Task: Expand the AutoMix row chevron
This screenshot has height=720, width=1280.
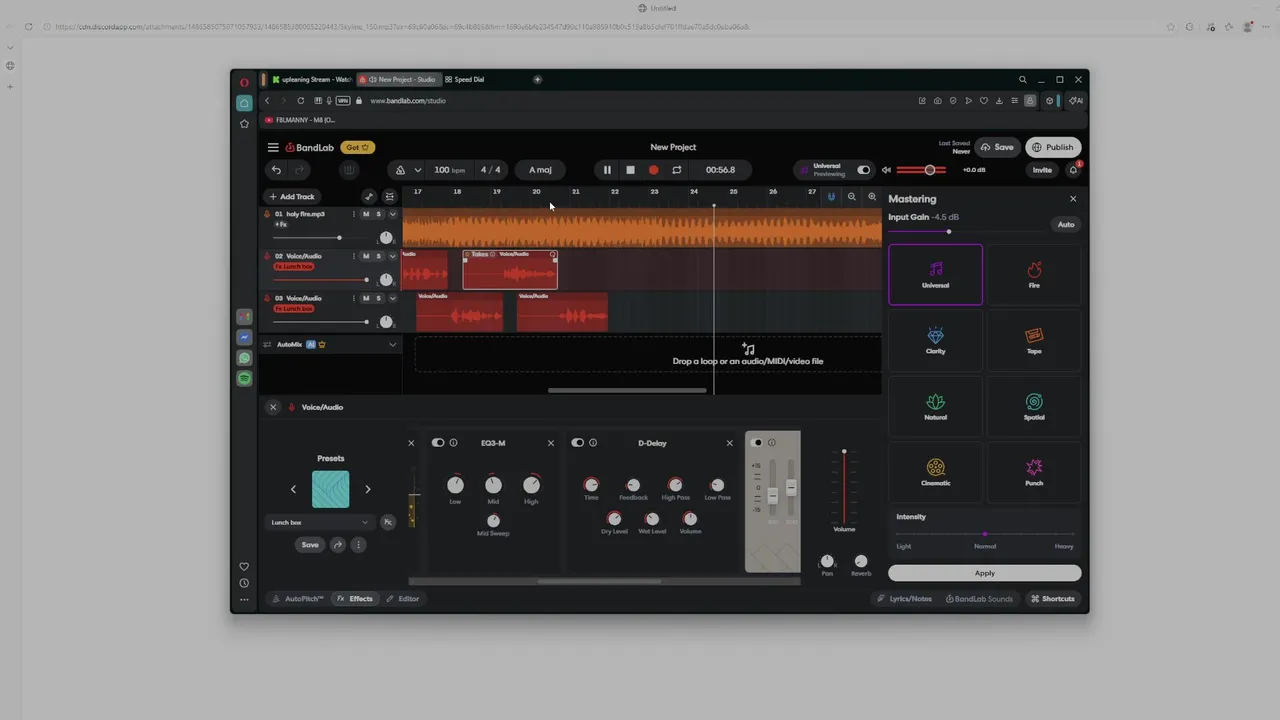Action: pyautogui.click(x=392, y=344)
